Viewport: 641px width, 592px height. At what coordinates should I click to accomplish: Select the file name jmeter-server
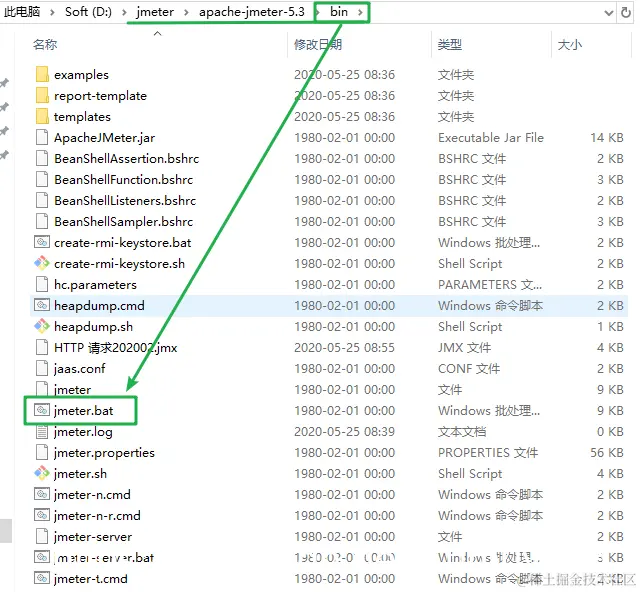pyautogui.click(x=93, y=537)
